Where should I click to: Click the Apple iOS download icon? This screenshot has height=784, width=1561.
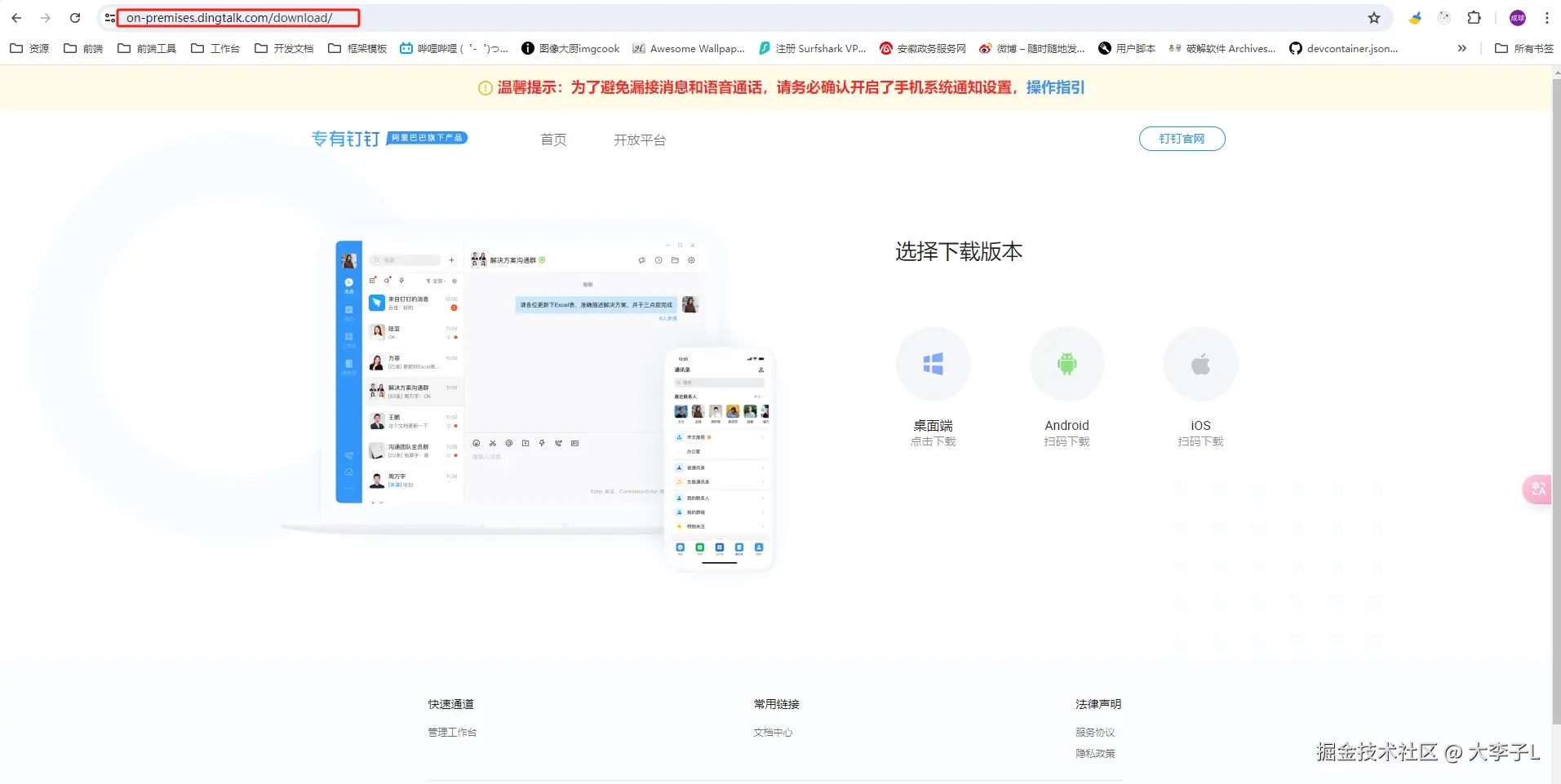(1200, 364)
